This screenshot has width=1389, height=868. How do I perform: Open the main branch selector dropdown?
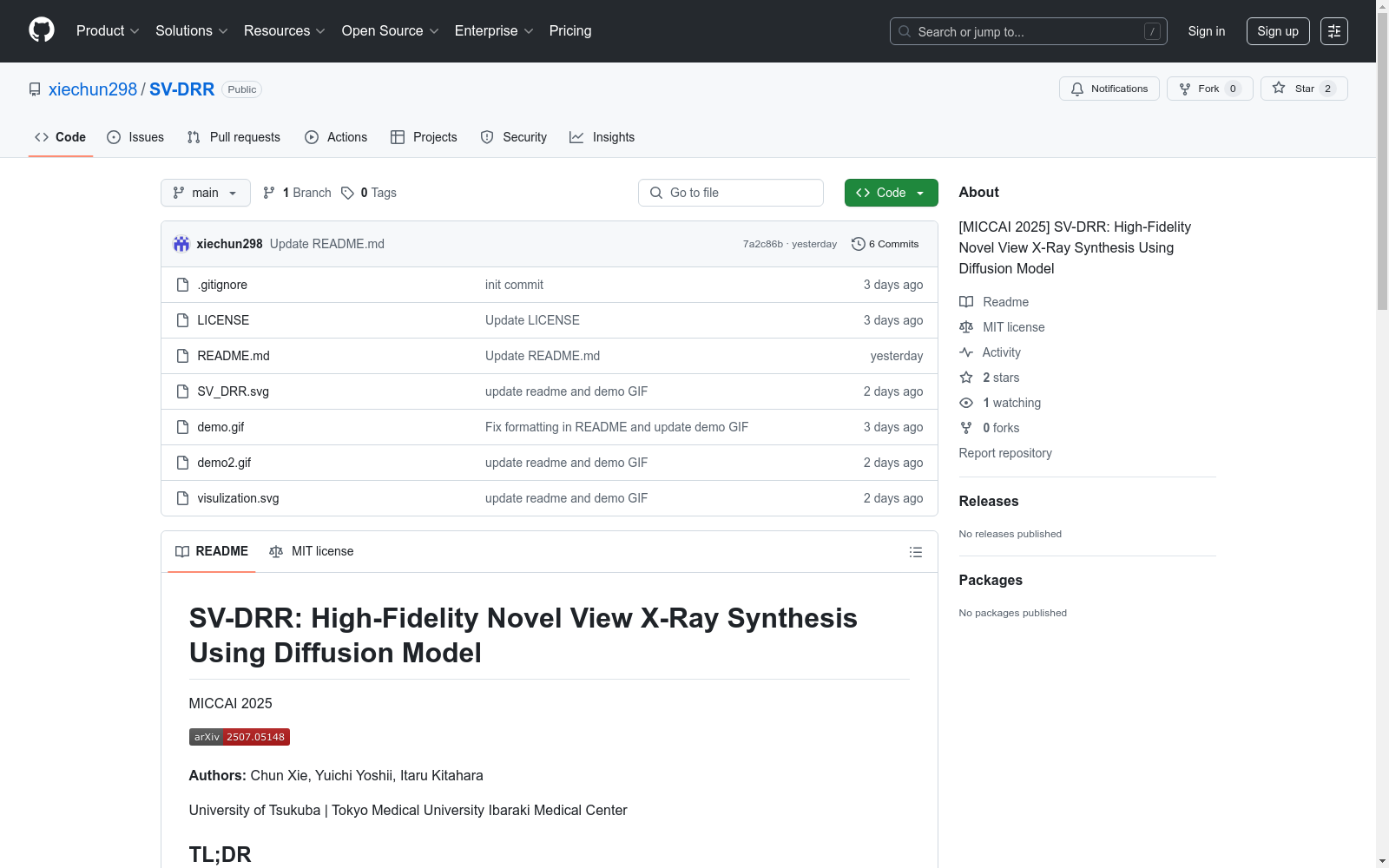pyautogui.click(x=206, y=193)
